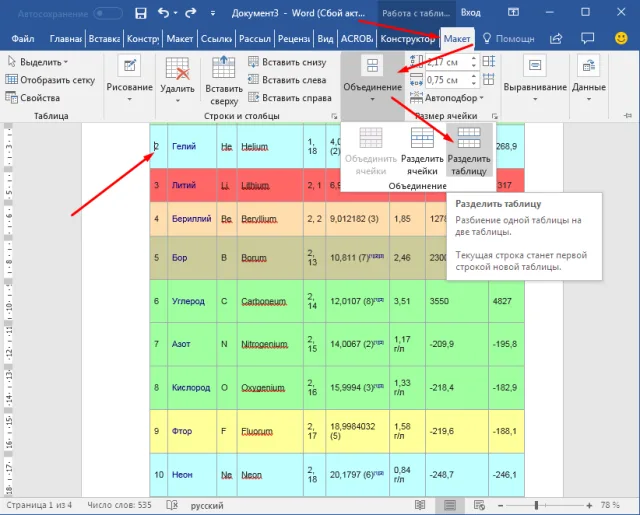Switch to Read Mode view
The image size is (640, 515).
(420, 505)
